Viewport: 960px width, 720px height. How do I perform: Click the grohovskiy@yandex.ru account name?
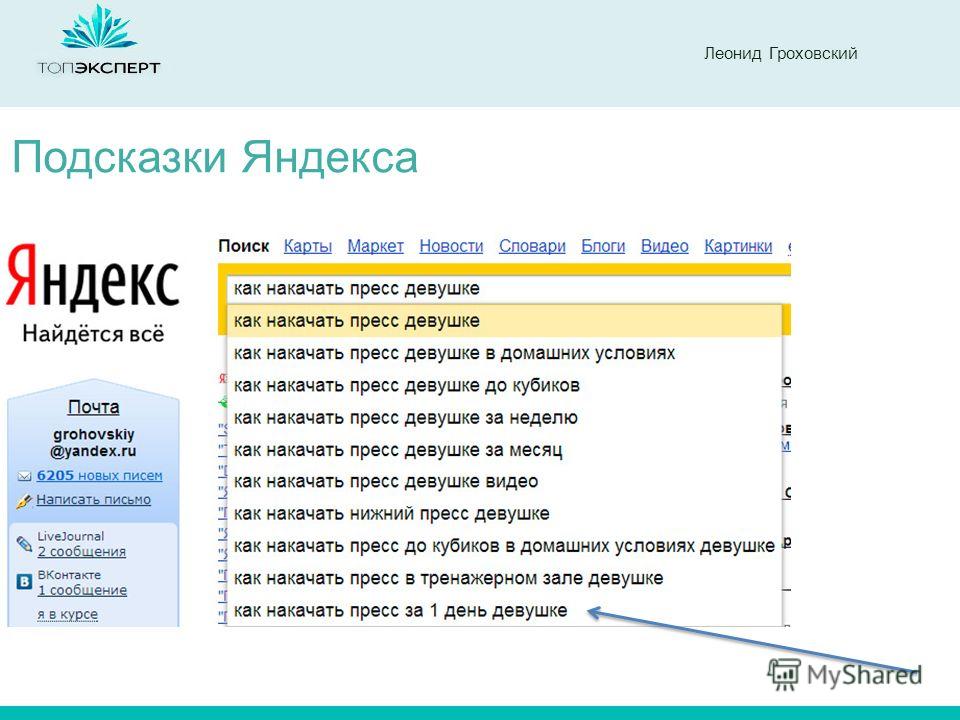tap(94, 443)
